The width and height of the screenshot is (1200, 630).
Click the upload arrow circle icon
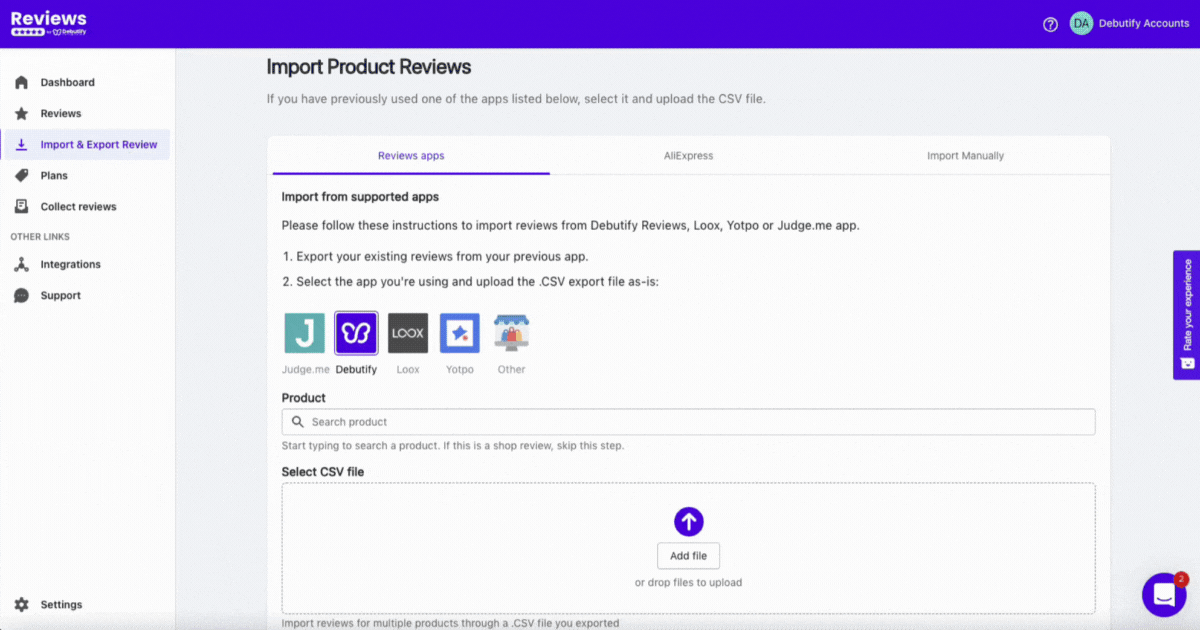click(x=688, y=521)
